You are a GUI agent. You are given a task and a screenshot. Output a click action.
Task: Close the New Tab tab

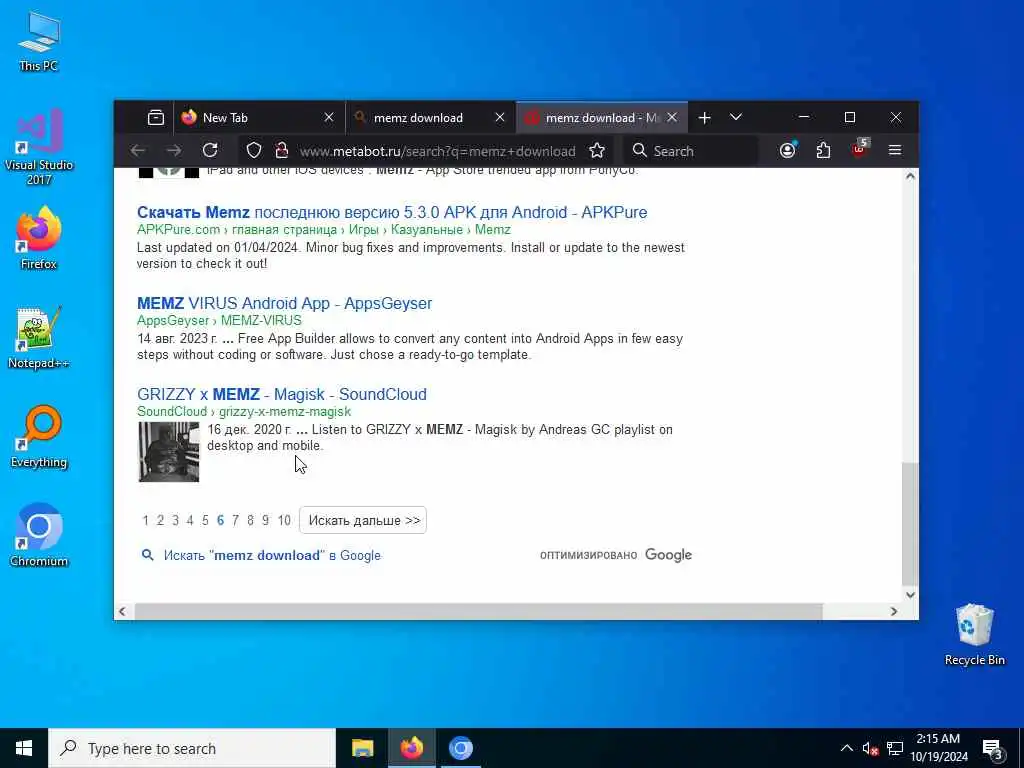329,118
